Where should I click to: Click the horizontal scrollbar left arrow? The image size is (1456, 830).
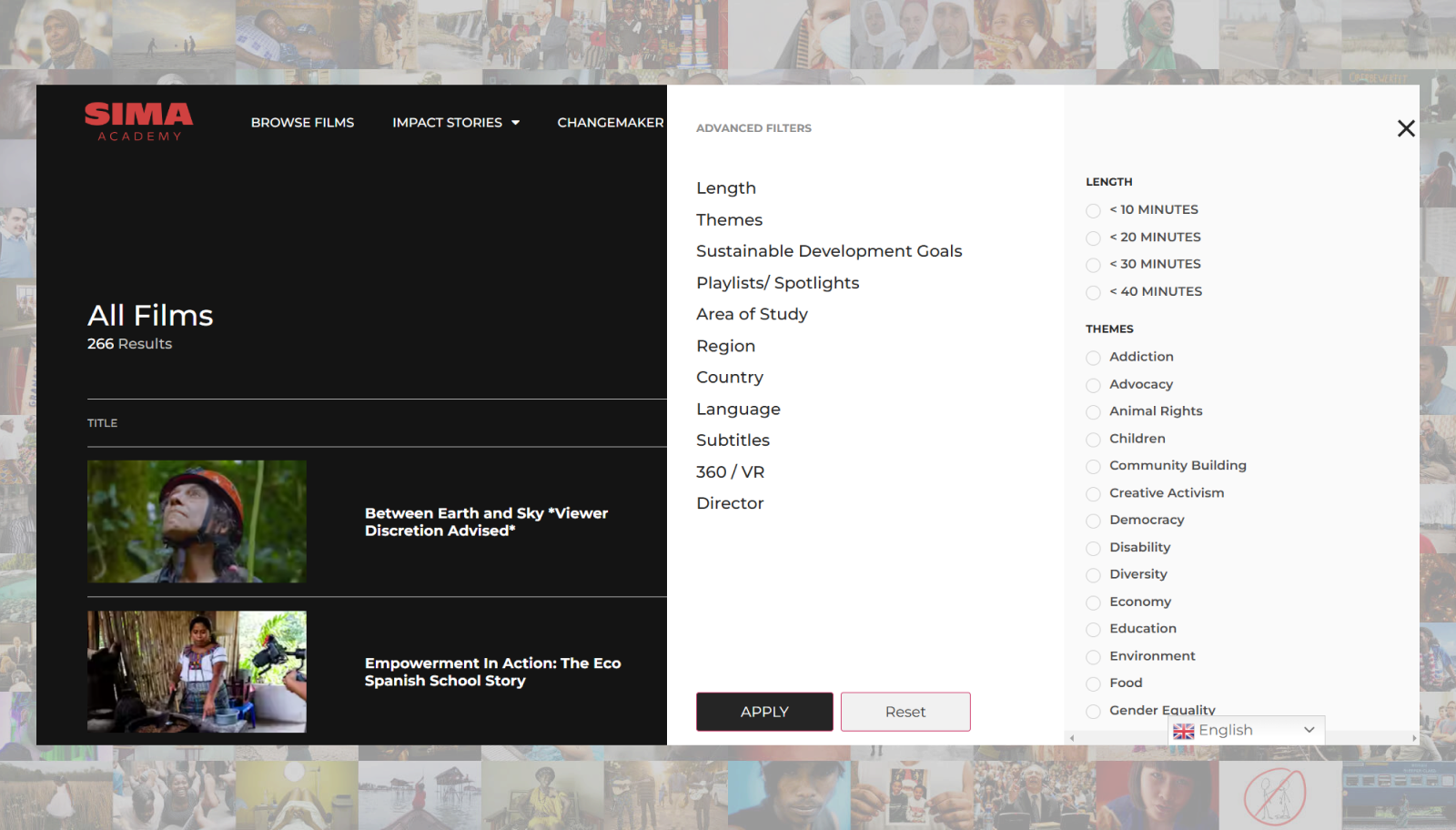pos(1072,738)
